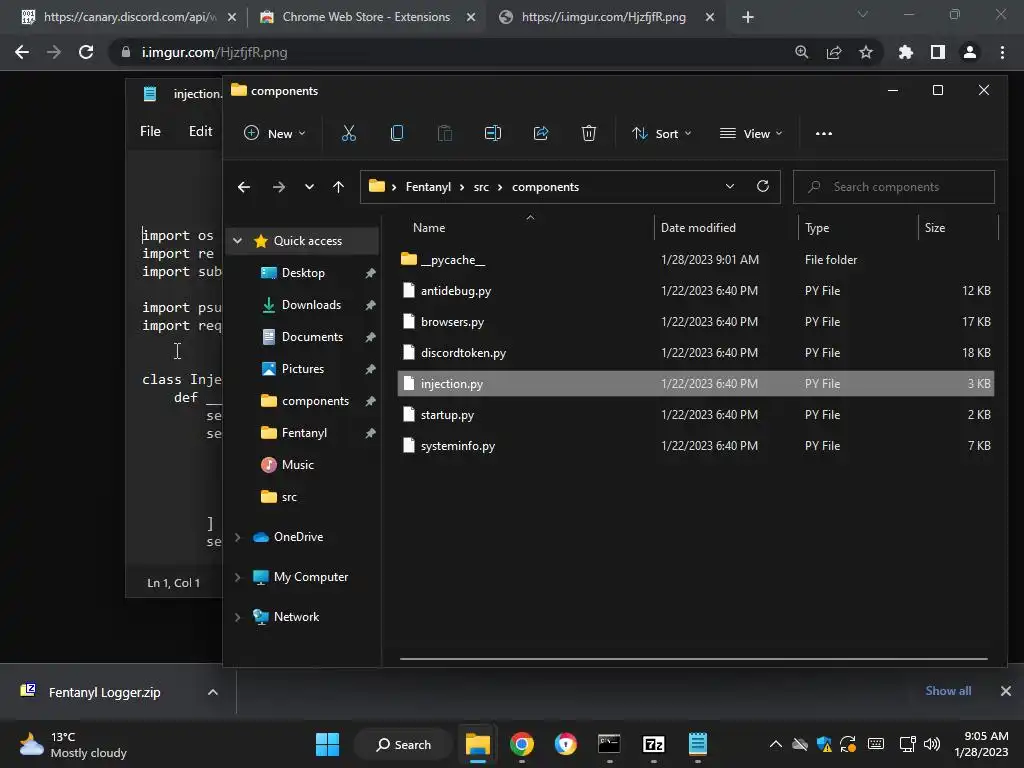Click the Search box in the taskbar
The height and width of the screenshot is (768, 1024).
tap(403, 744)
